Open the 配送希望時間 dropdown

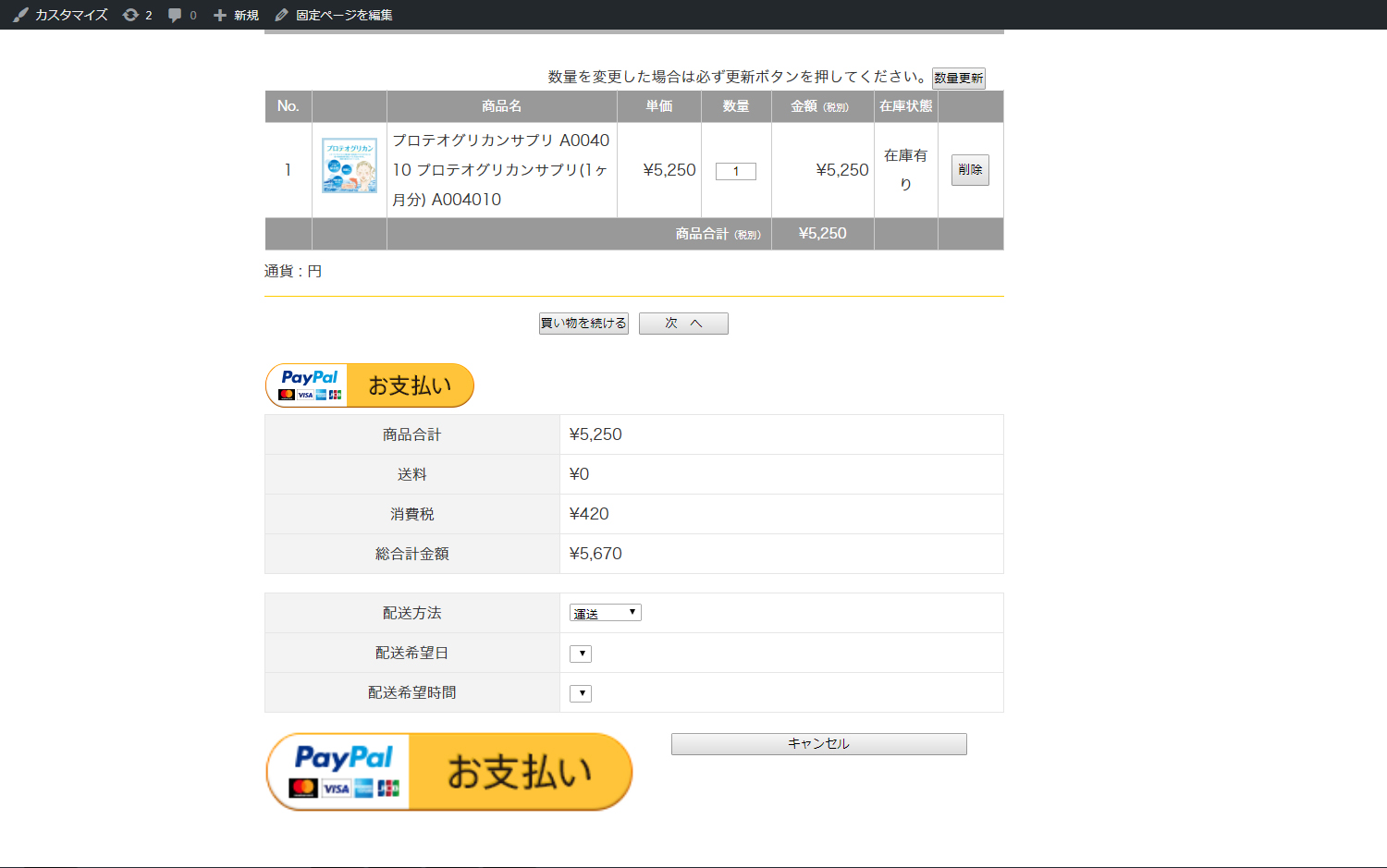[581, 693]
